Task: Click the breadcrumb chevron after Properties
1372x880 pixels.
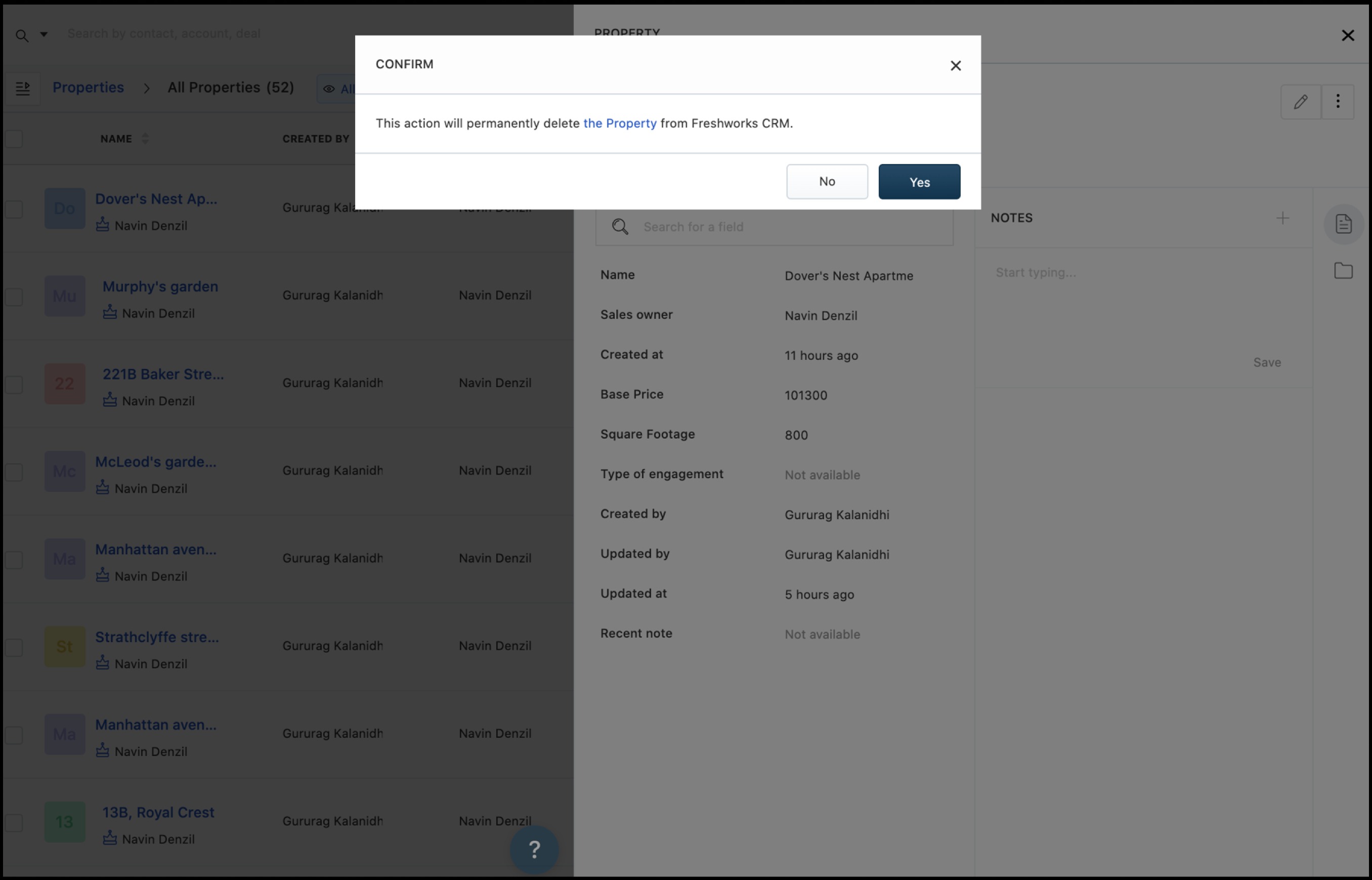Action: (146, 89)
